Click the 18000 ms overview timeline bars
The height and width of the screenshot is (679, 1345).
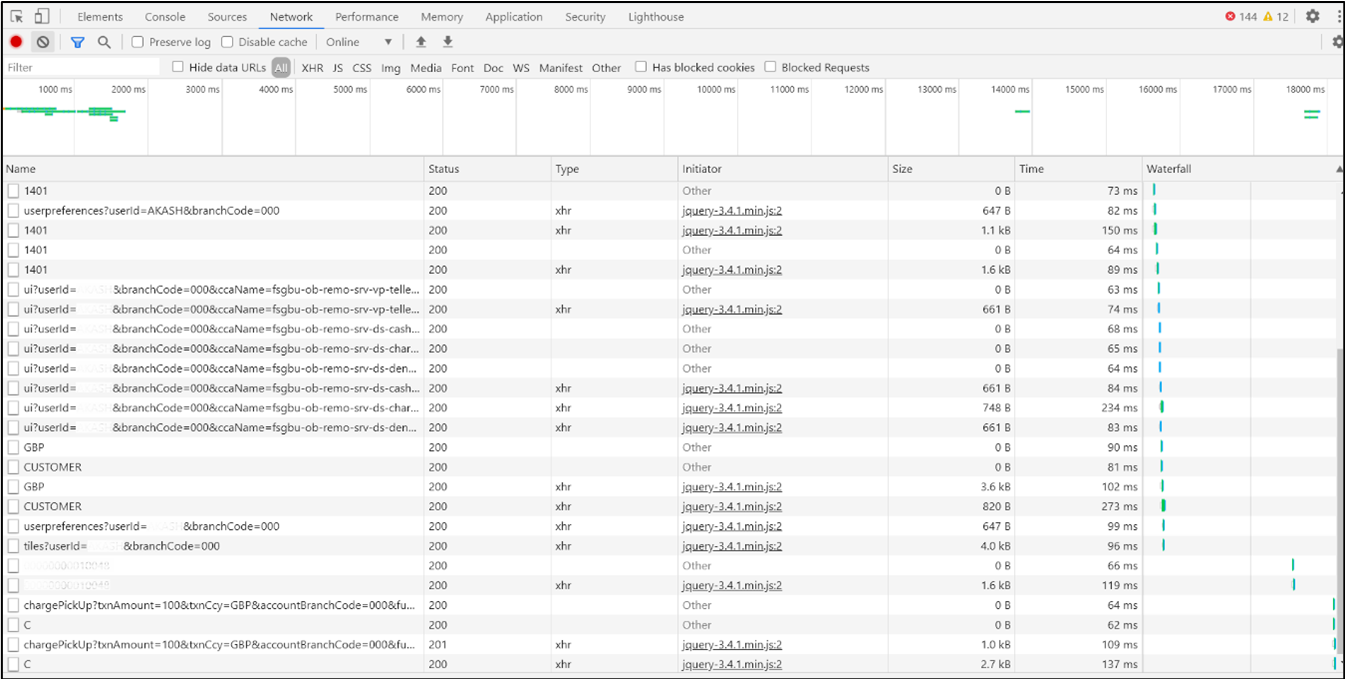(x=1311, y=115)
